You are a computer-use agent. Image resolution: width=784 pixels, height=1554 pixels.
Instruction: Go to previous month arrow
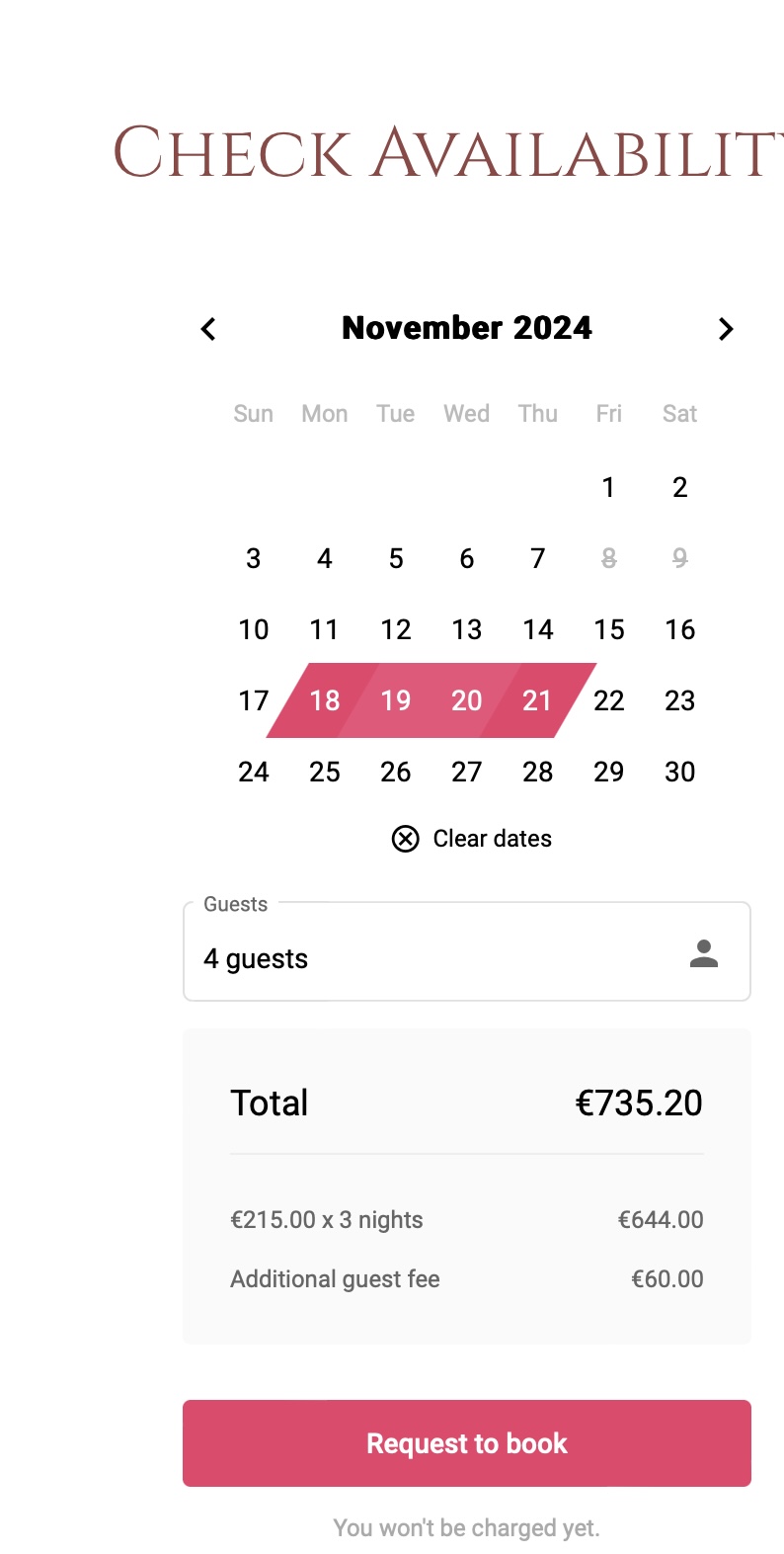(208, 329)
